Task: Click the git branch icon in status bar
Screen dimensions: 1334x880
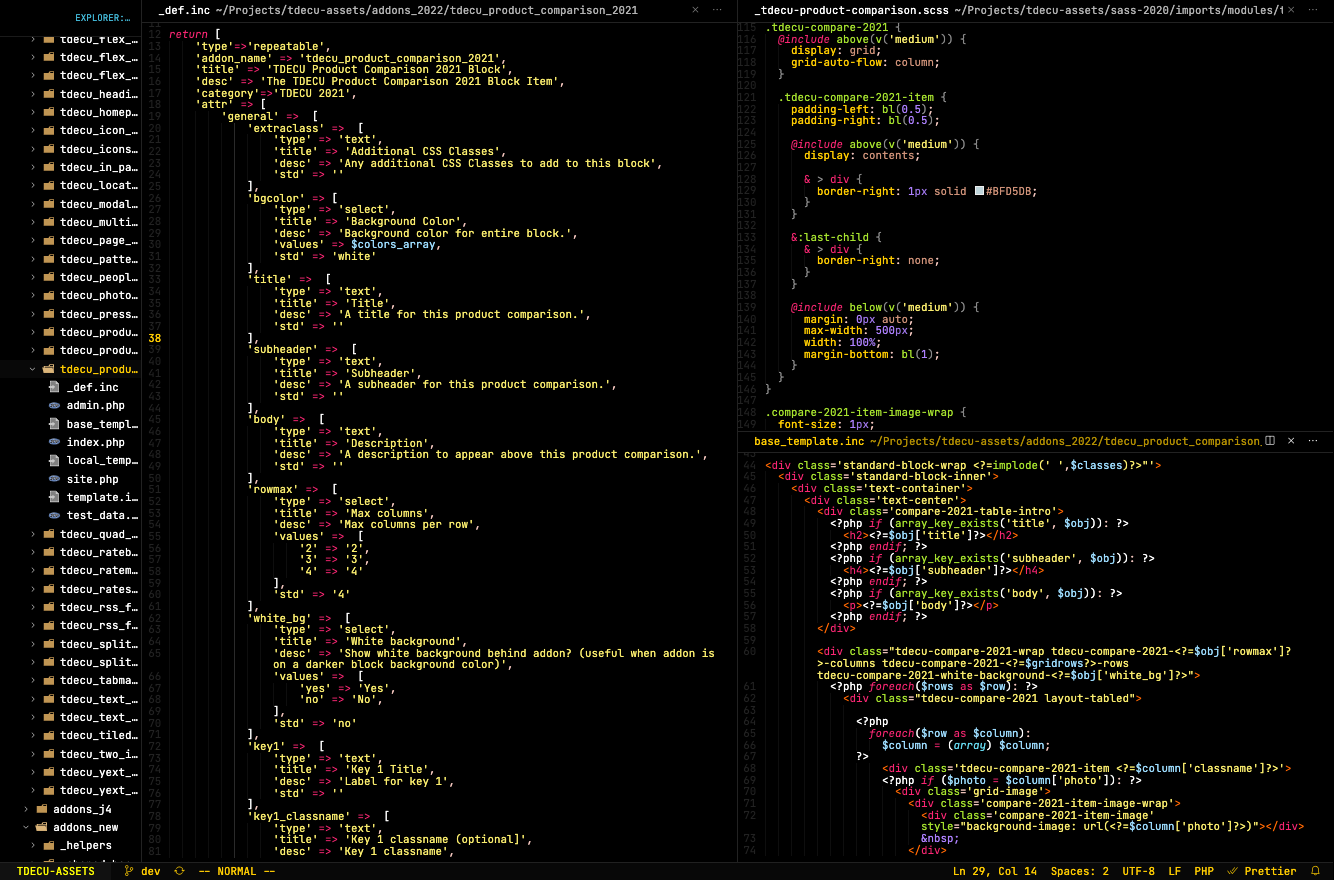Action: point(129,871)
